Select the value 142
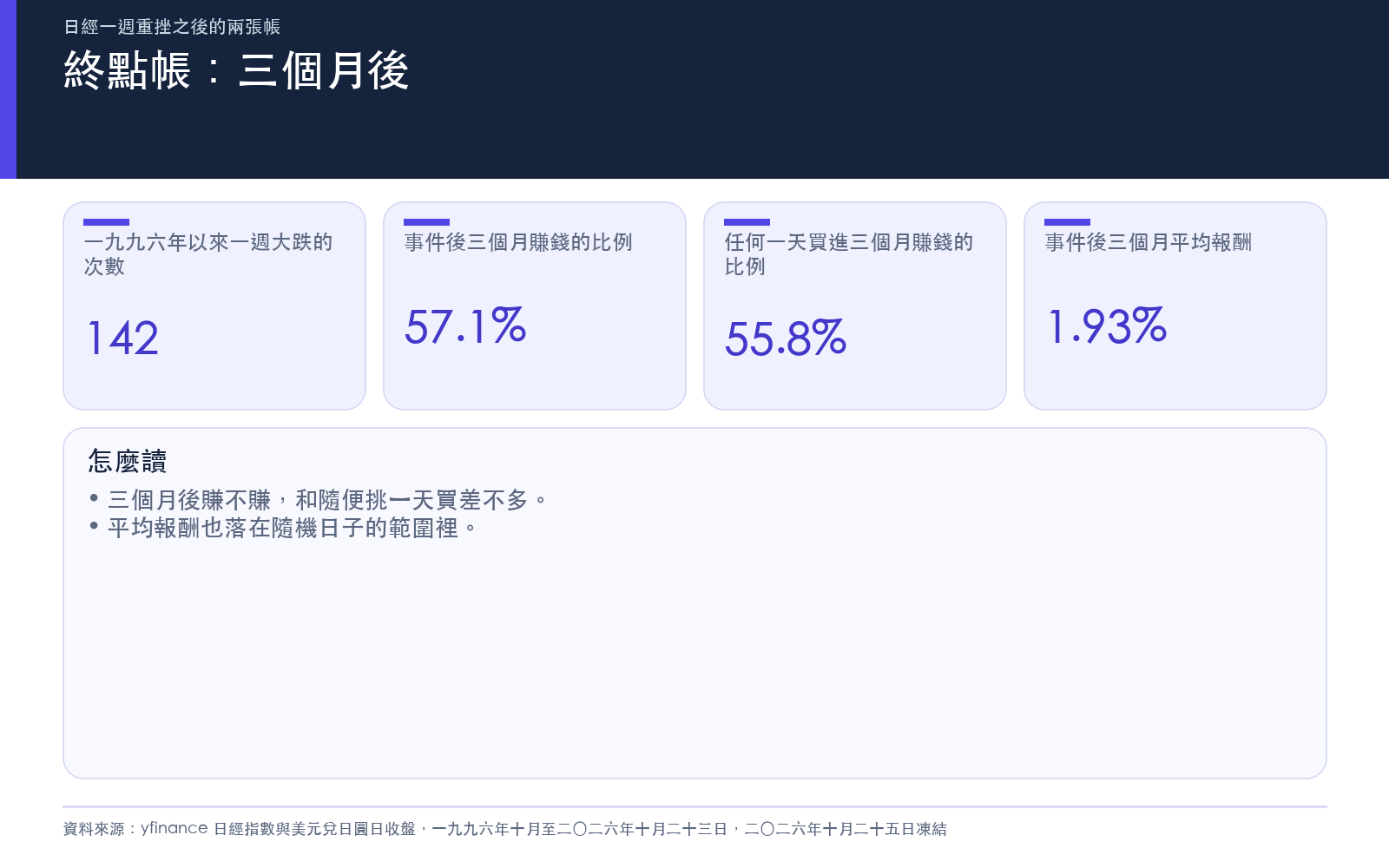 tap(123, 338)
